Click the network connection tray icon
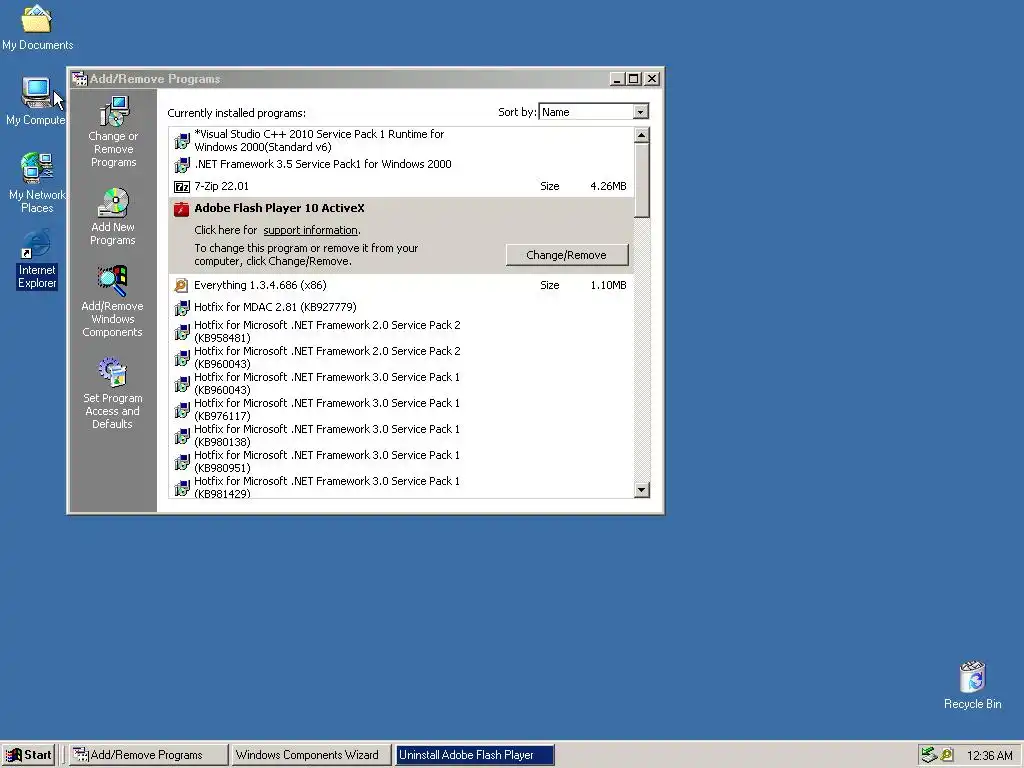1024x768 pixels. (929, 755)
